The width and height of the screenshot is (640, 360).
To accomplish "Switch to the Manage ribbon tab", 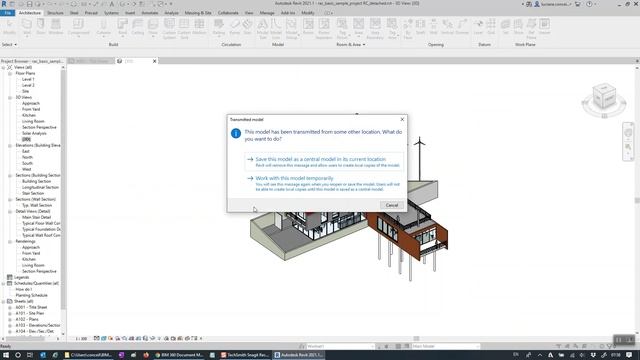I will [x=267, y=13].
